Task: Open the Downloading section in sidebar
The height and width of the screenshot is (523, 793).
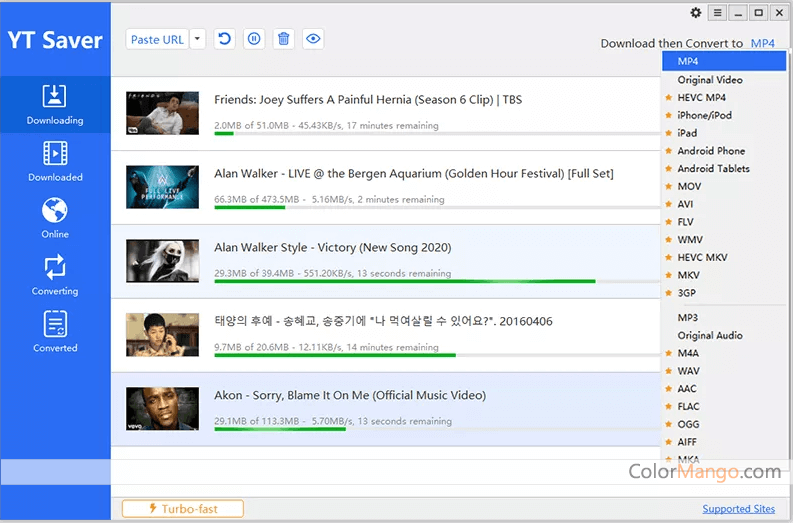Action: tap(55, 105)
